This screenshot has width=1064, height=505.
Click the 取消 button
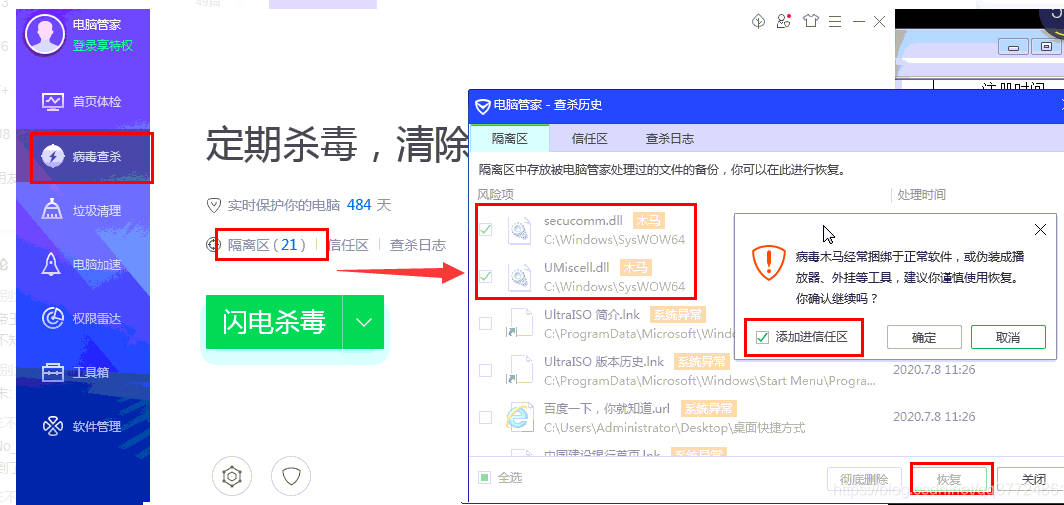click(1008, 337)
